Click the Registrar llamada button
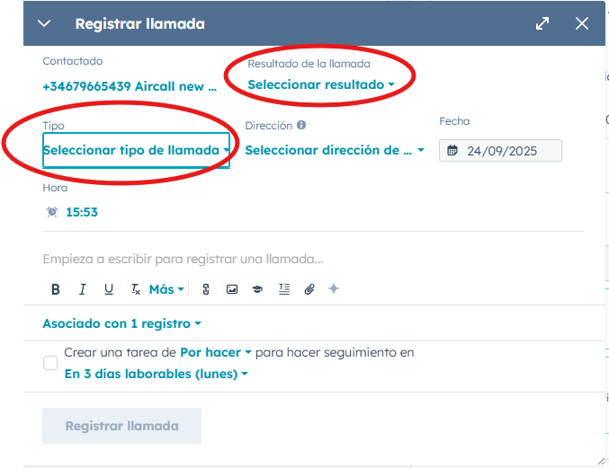609x468 pixels. (x=122, y=426)
